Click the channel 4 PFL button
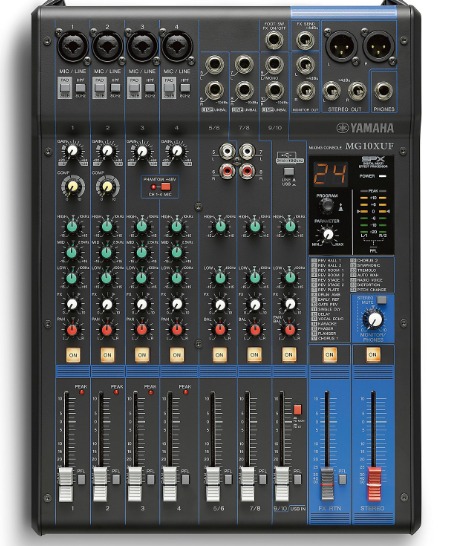 (185, 479)
